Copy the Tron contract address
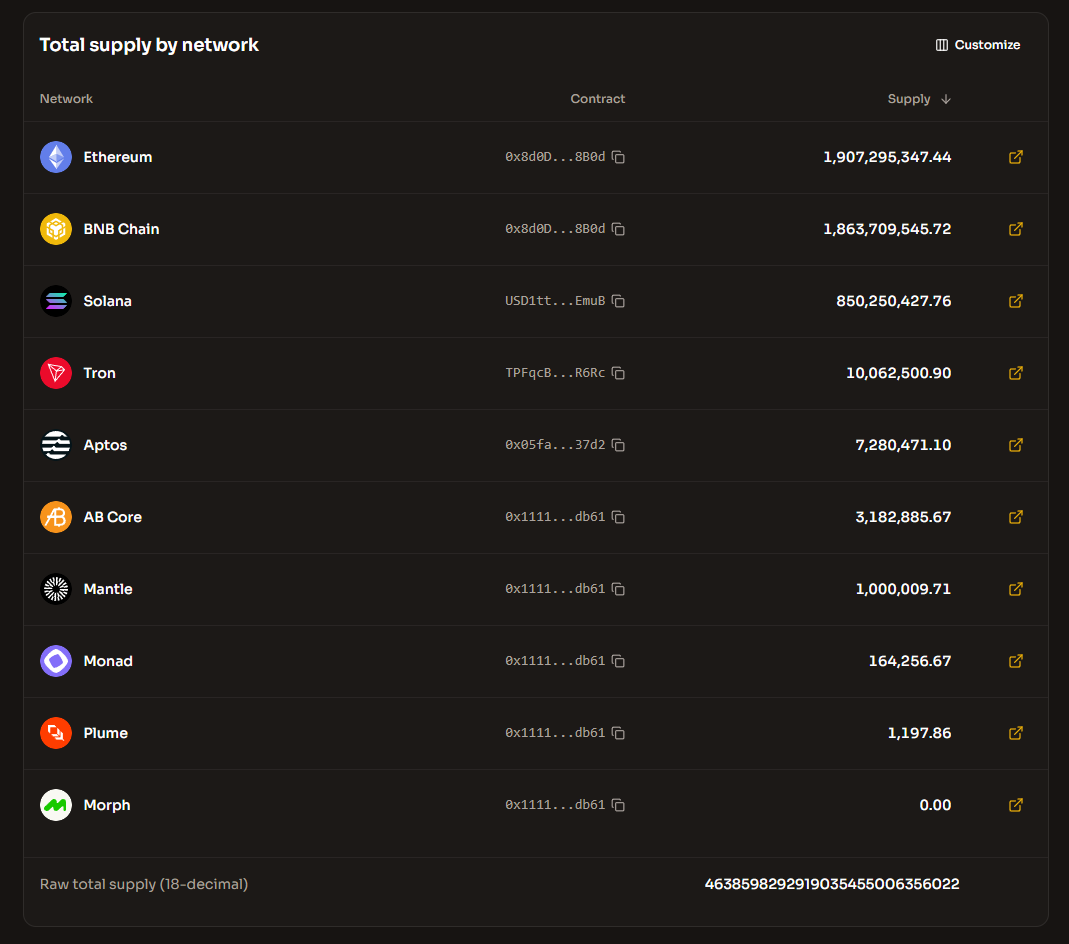Screen dimensions: 1069x944 (618, 374)
